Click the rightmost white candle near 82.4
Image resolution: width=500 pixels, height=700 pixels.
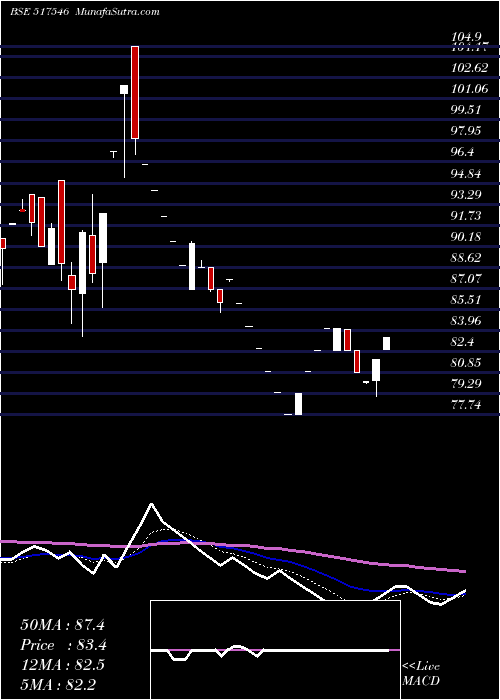pyautogui.click(x=387, y=344)
